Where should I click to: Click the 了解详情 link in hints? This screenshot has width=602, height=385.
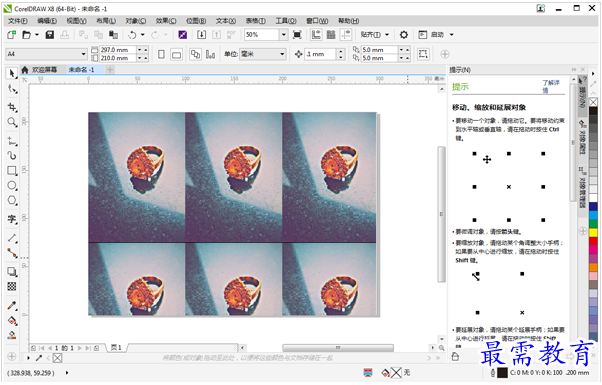(x=551, y=86)
